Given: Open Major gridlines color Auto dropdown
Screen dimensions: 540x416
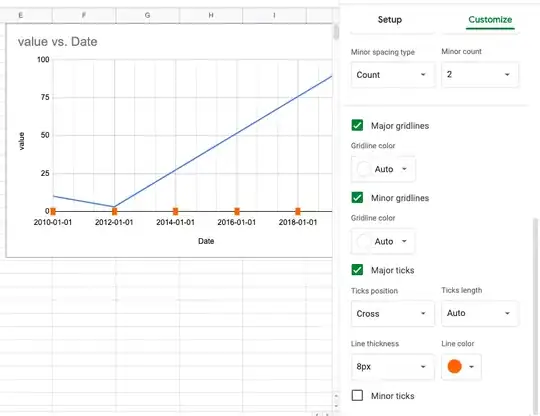Looking at the screenshot, I should point(383,169).
